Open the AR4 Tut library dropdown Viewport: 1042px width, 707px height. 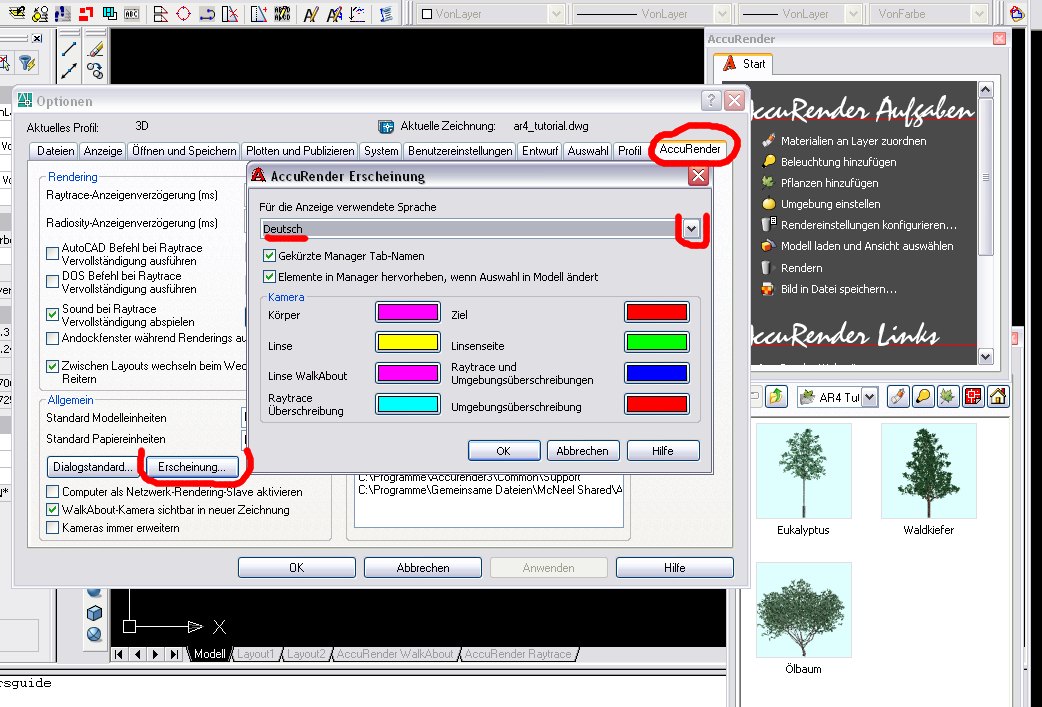869,397
